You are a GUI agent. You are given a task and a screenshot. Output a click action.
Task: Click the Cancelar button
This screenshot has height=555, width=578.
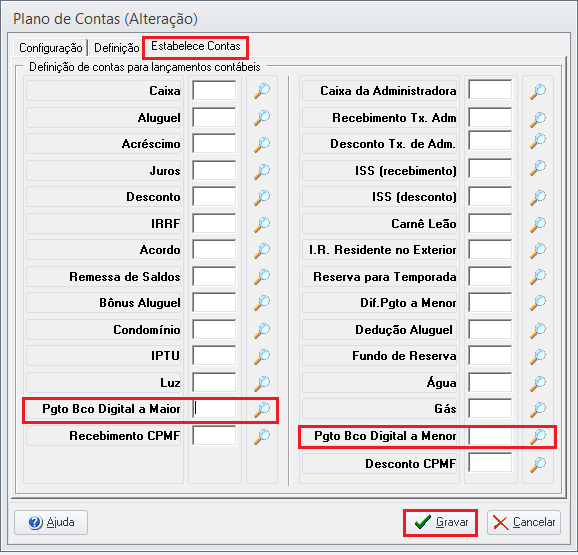click(524, 522)
